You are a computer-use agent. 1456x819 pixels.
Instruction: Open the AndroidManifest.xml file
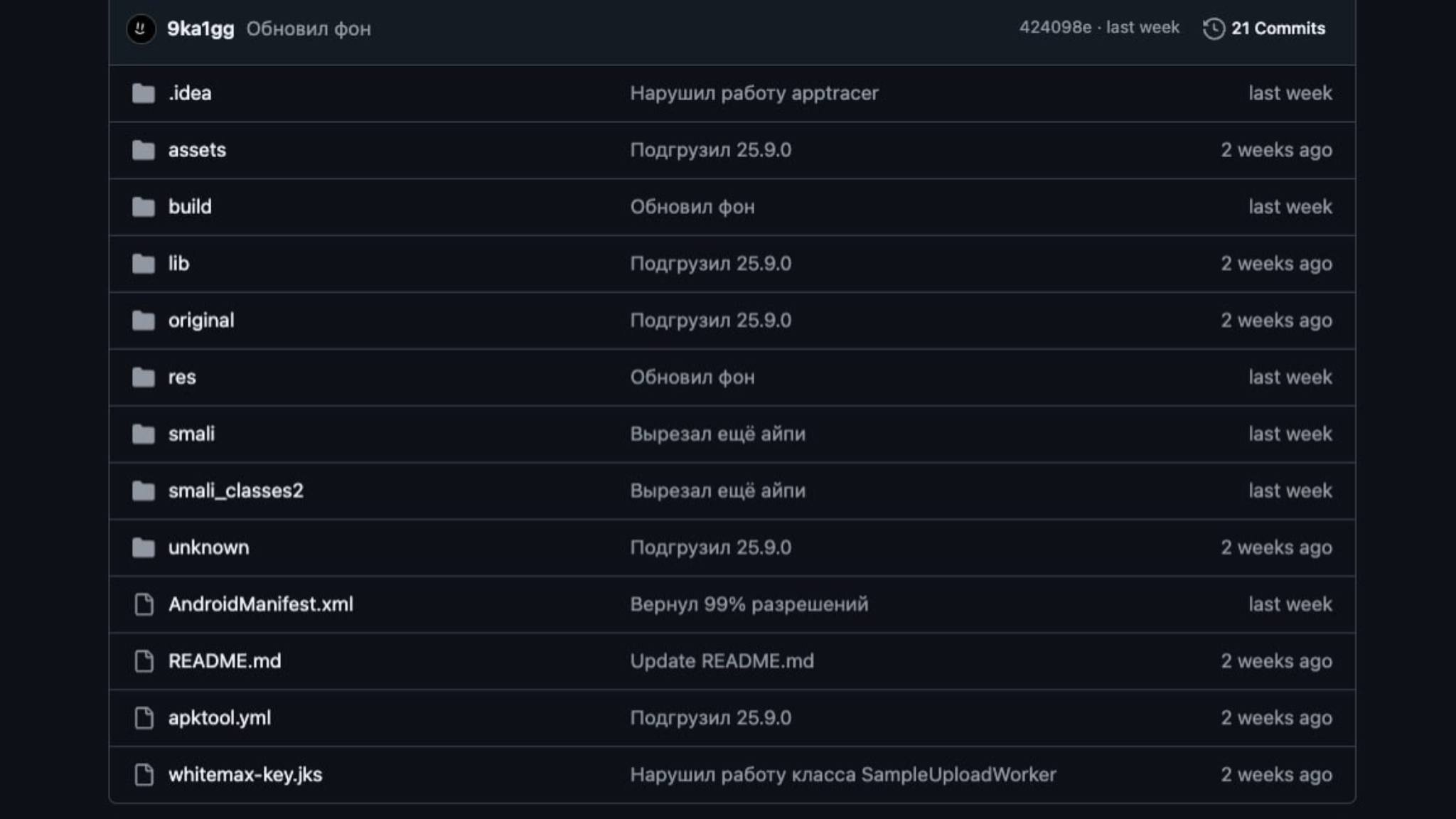[261, 604]
